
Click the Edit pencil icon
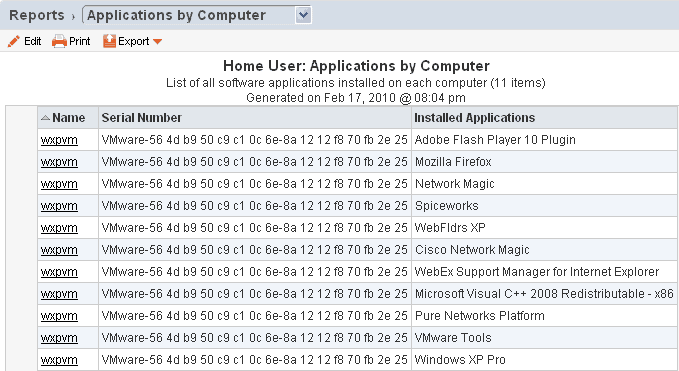[14, 41]
